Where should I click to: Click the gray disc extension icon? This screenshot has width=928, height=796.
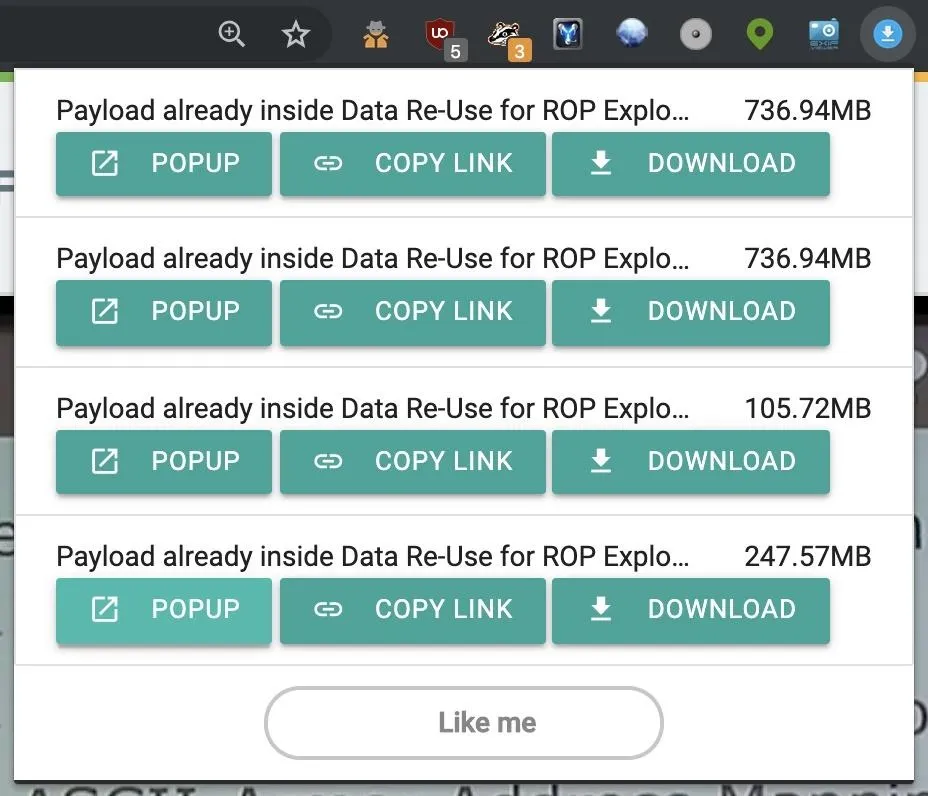[x=695, y=34]
